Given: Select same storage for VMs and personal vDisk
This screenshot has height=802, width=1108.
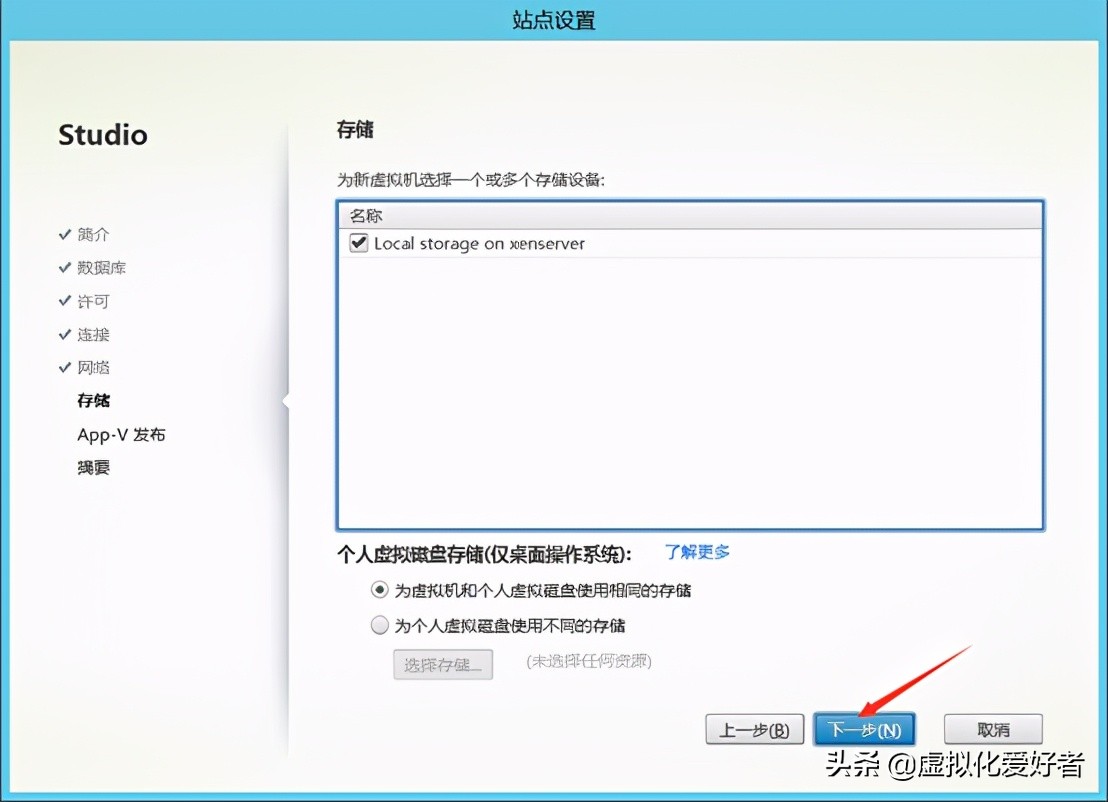Looking at the screenshot, I should pyautogui.click(x=379, y=589).
